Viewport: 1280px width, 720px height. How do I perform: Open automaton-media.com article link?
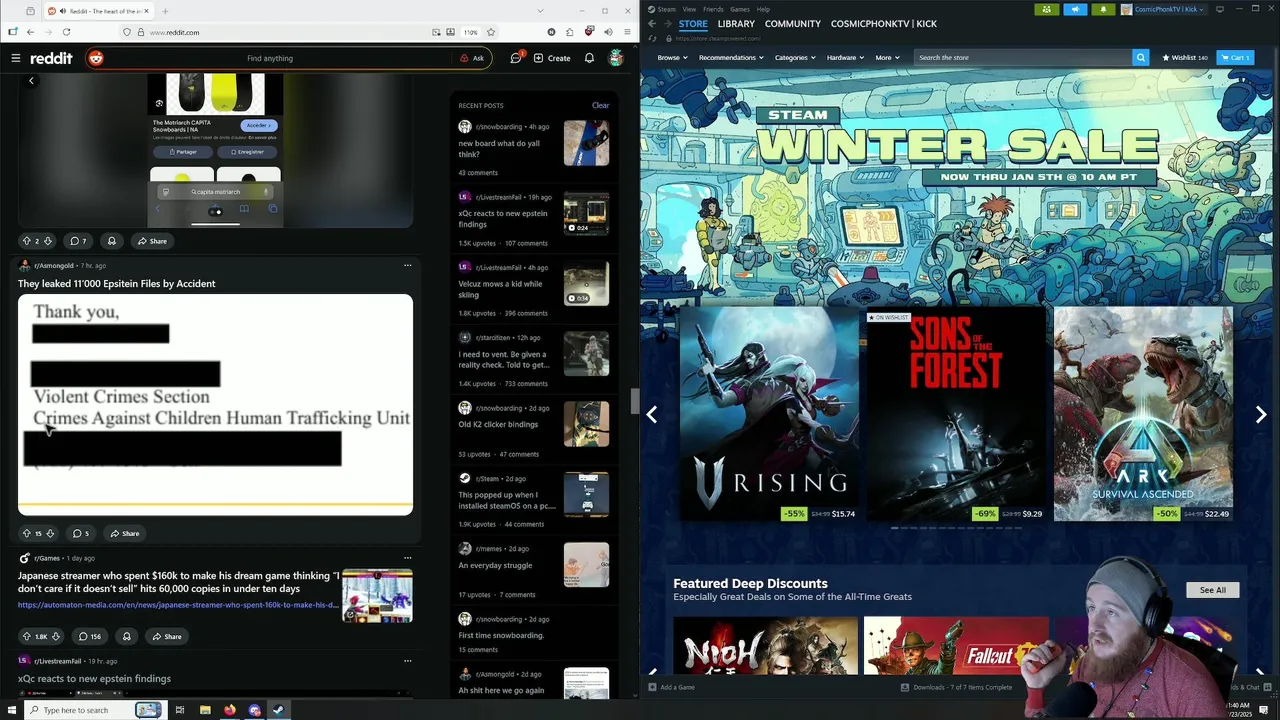[x=177, y=605]
